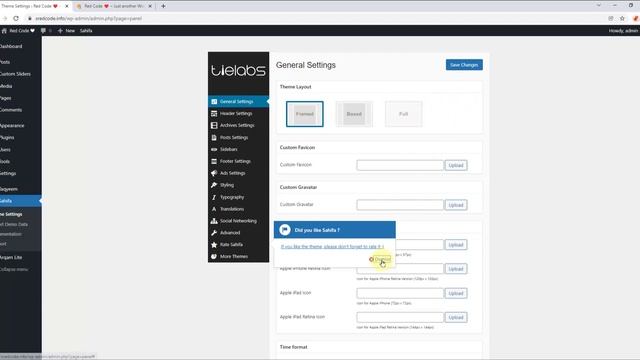
Task: Open General Settings in the tielabs panel
Action: pos(238,101)
